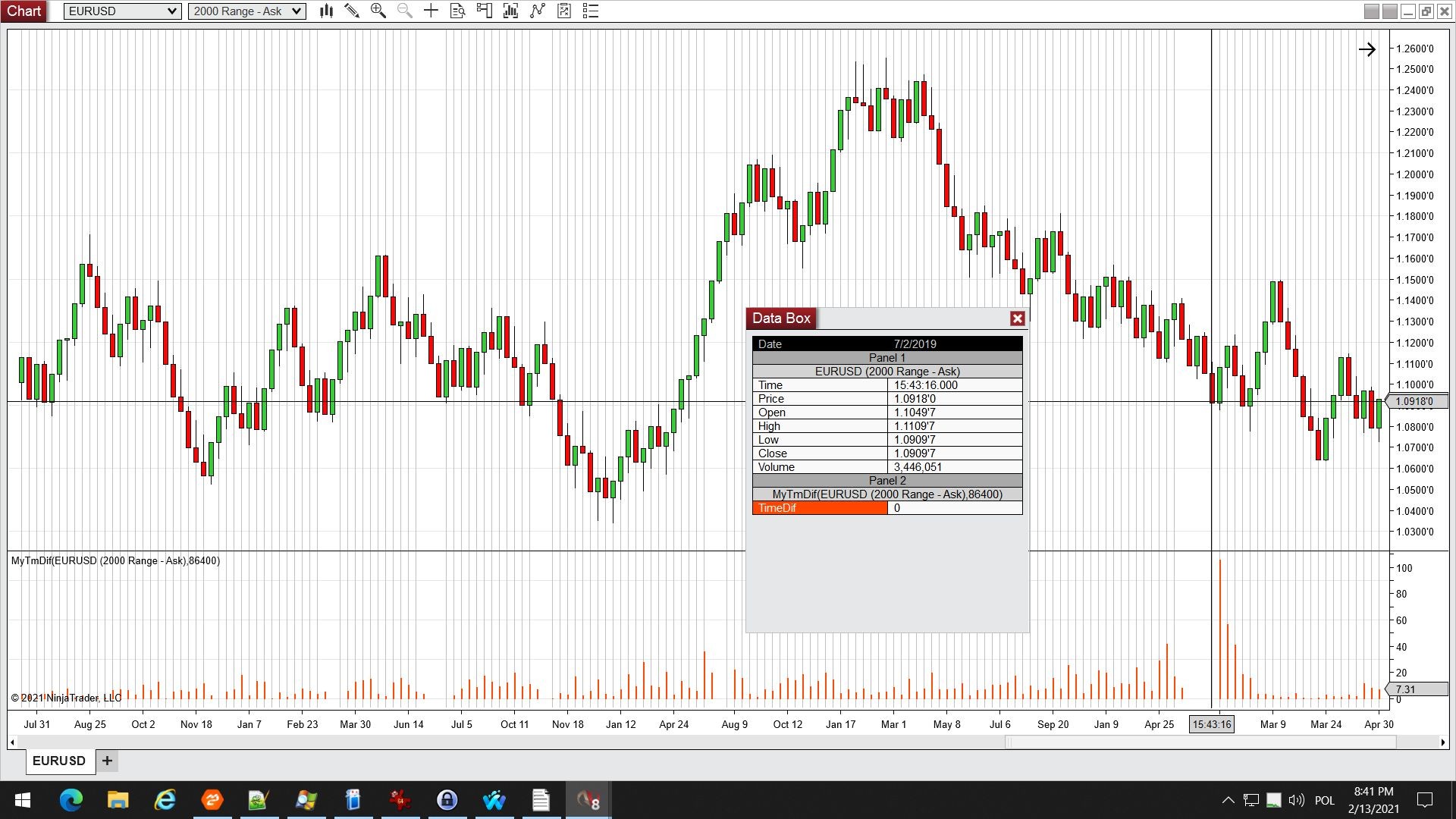The width and height of the screenshot is (1456, 819).
Task: Open the Indicators line icon
Action: click(538, 11)
